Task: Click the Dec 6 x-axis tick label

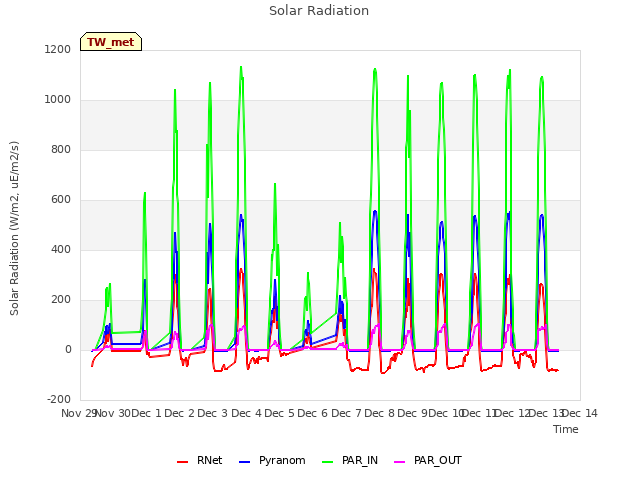Action: pos(313,413)
